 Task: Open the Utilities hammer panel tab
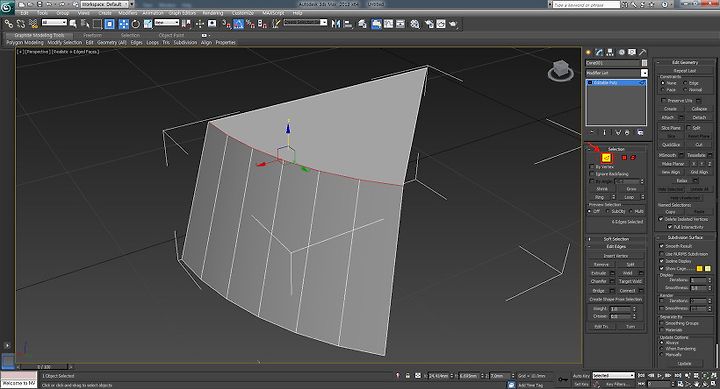pyautogui.click(x=642, y=52)
